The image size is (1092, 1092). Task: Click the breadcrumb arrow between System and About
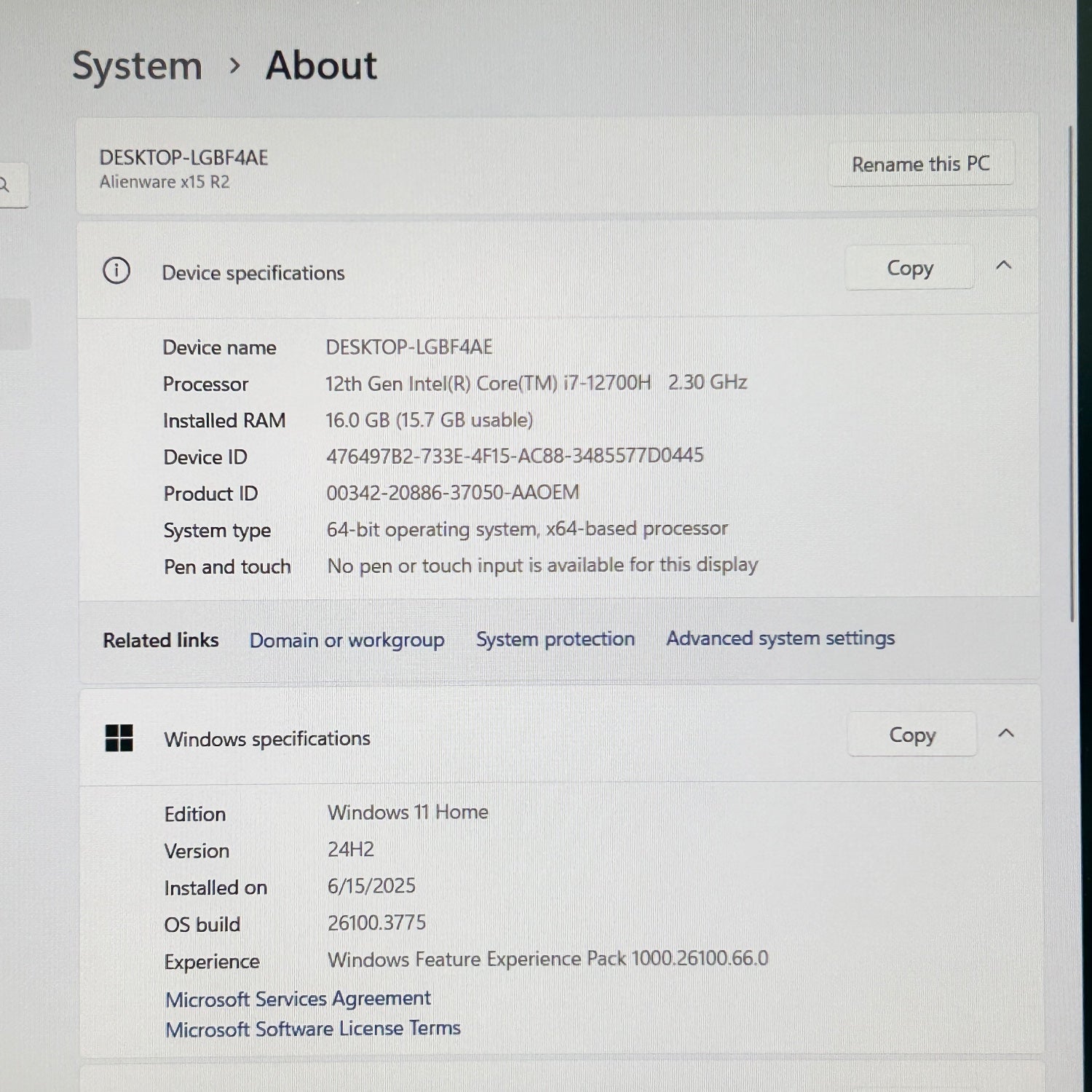click(234, 66)
